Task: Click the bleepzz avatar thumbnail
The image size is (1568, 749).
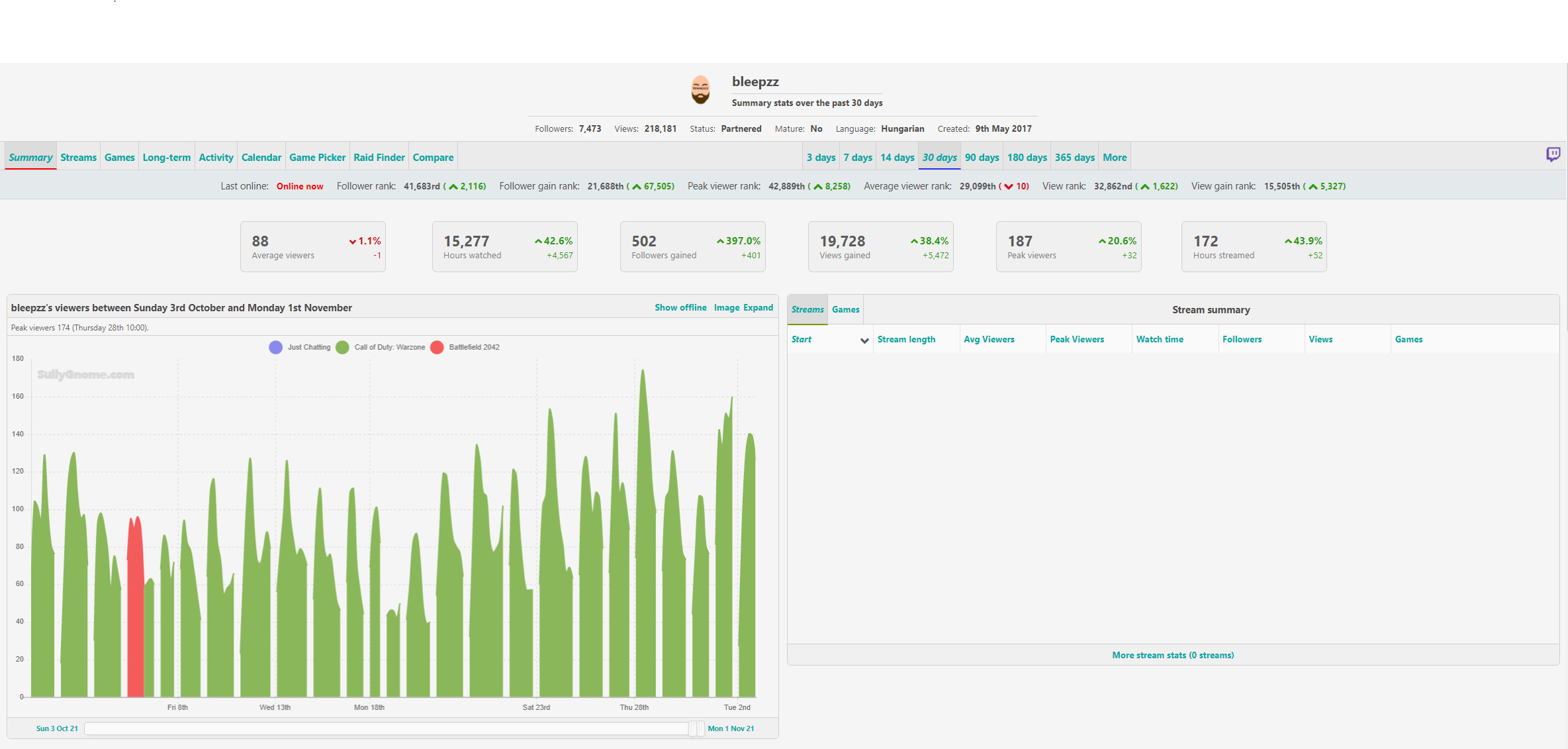Action: 700,90
